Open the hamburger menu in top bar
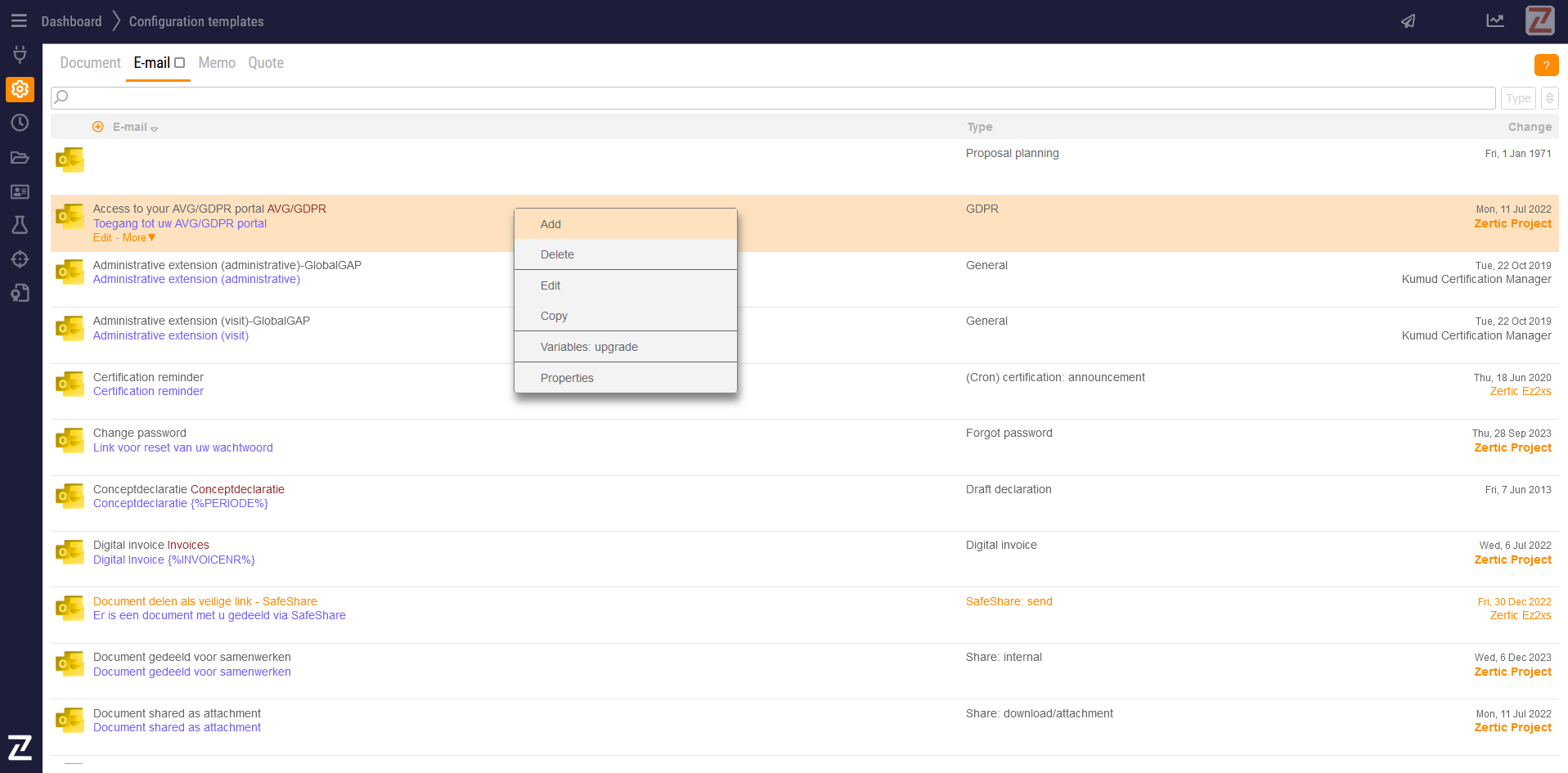This screenshot has height=773, width=1568. 19,21
